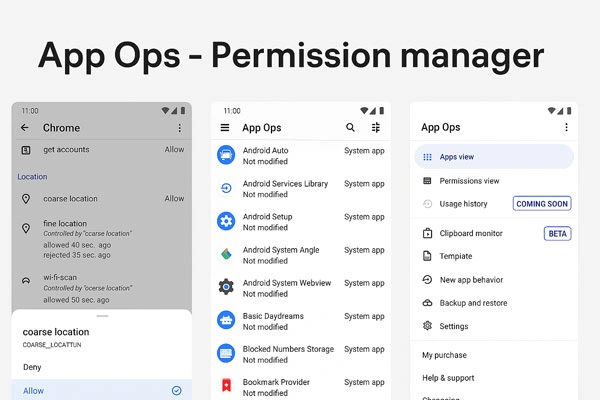Tap the Permissions view icon
600x400 pixels.
427,181
